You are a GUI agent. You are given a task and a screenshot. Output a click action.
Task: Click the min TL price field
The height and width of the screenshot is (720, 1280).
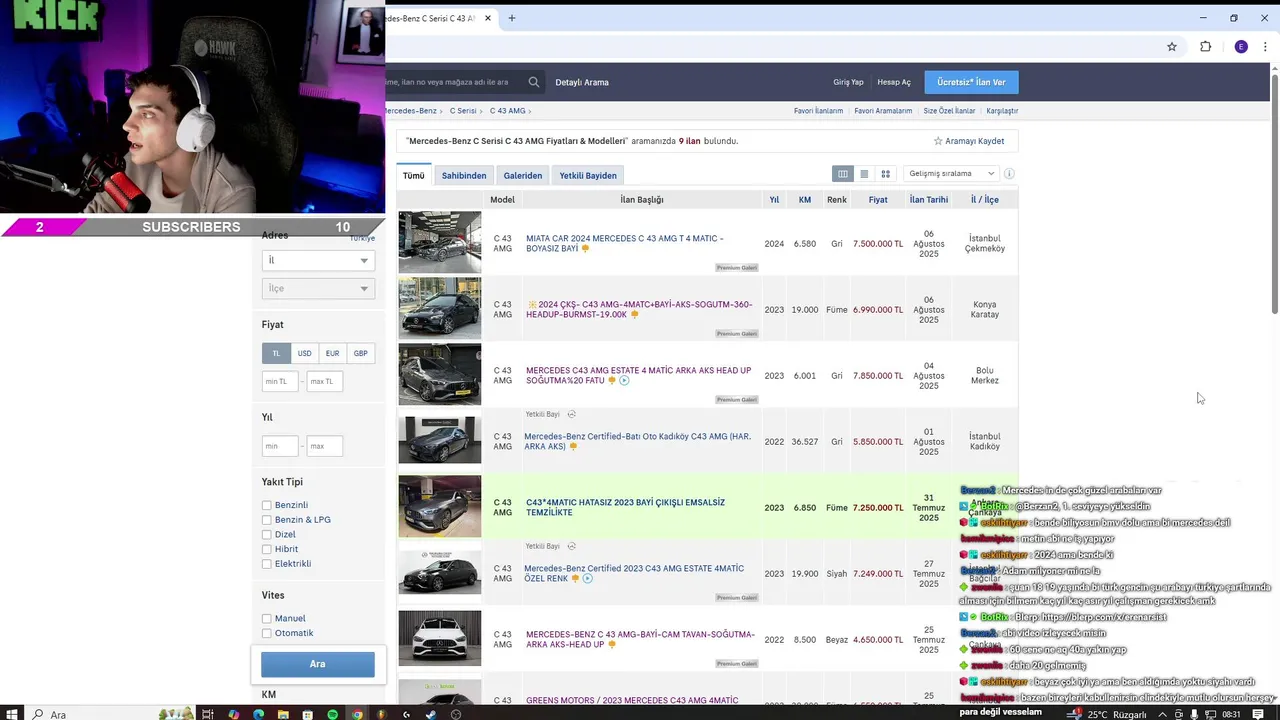[x=280, y=381]
